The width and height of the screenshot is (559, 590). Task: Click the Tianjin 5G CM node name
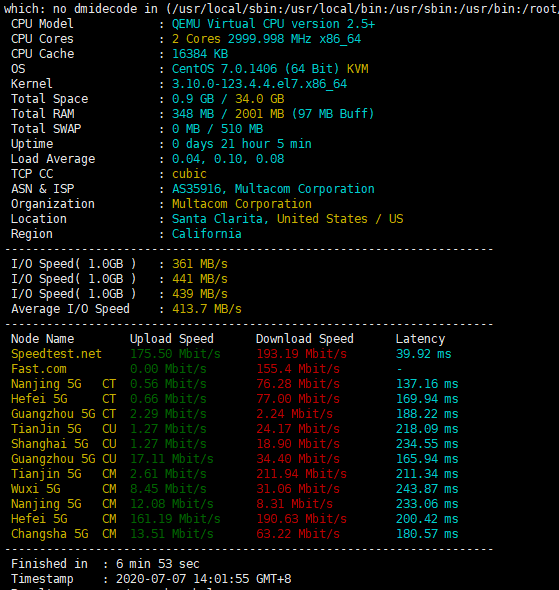pyautogui.click(x=63, y=474)
